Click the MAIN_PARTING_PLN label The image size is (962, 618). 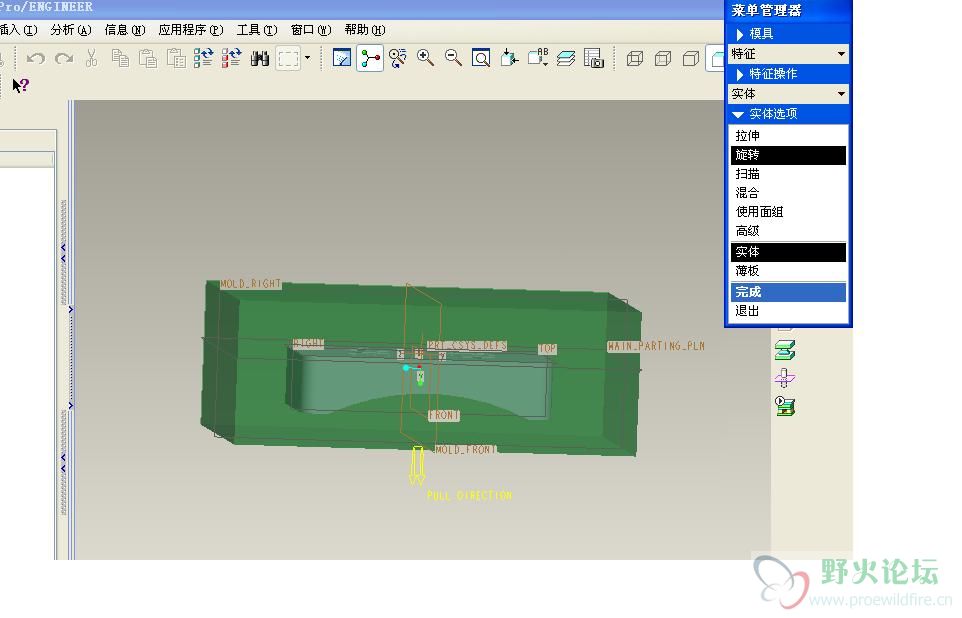point(656,346)
